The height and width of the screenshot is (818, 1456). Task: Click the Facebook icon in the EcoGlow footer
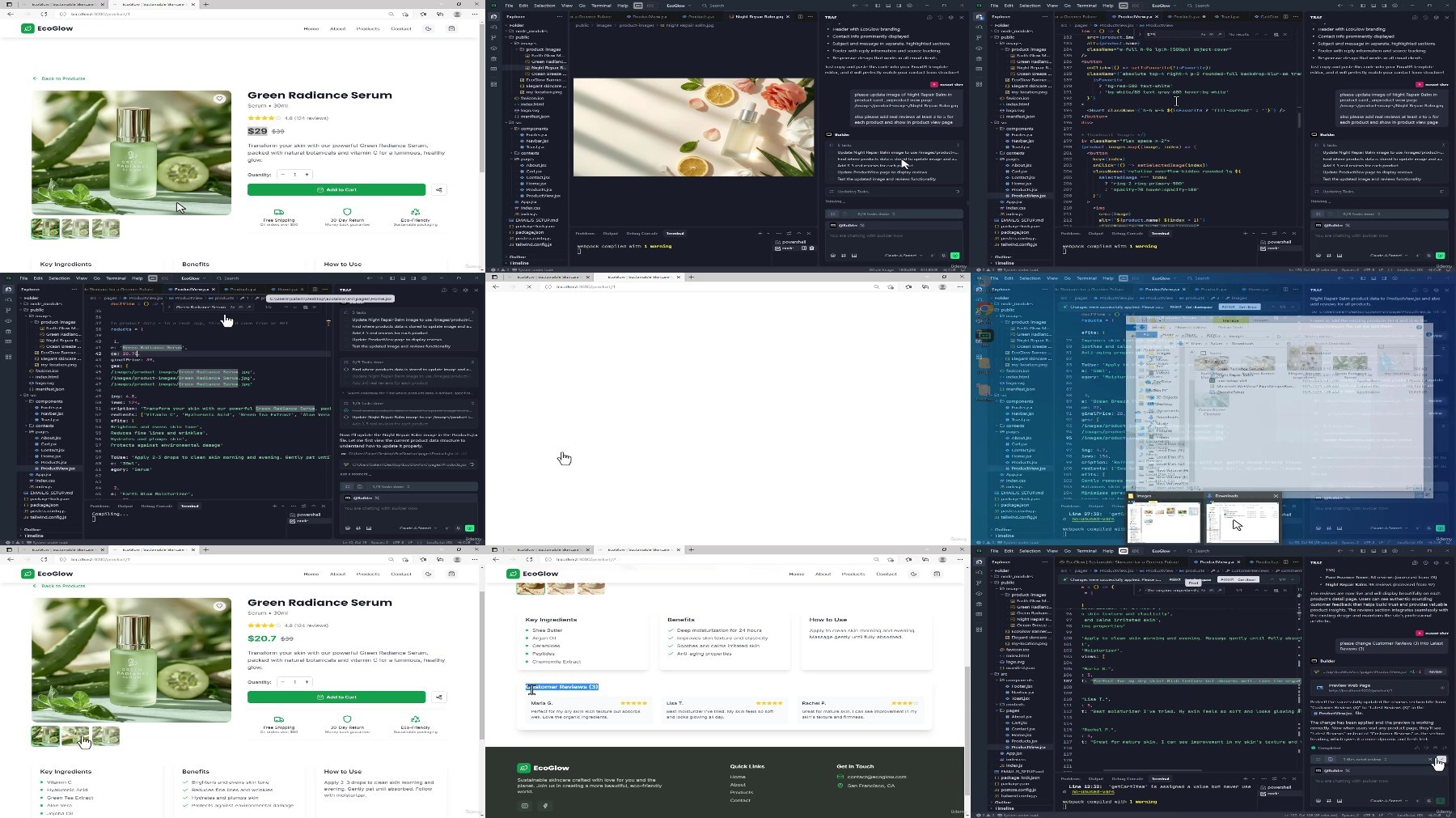click(545, 806)
